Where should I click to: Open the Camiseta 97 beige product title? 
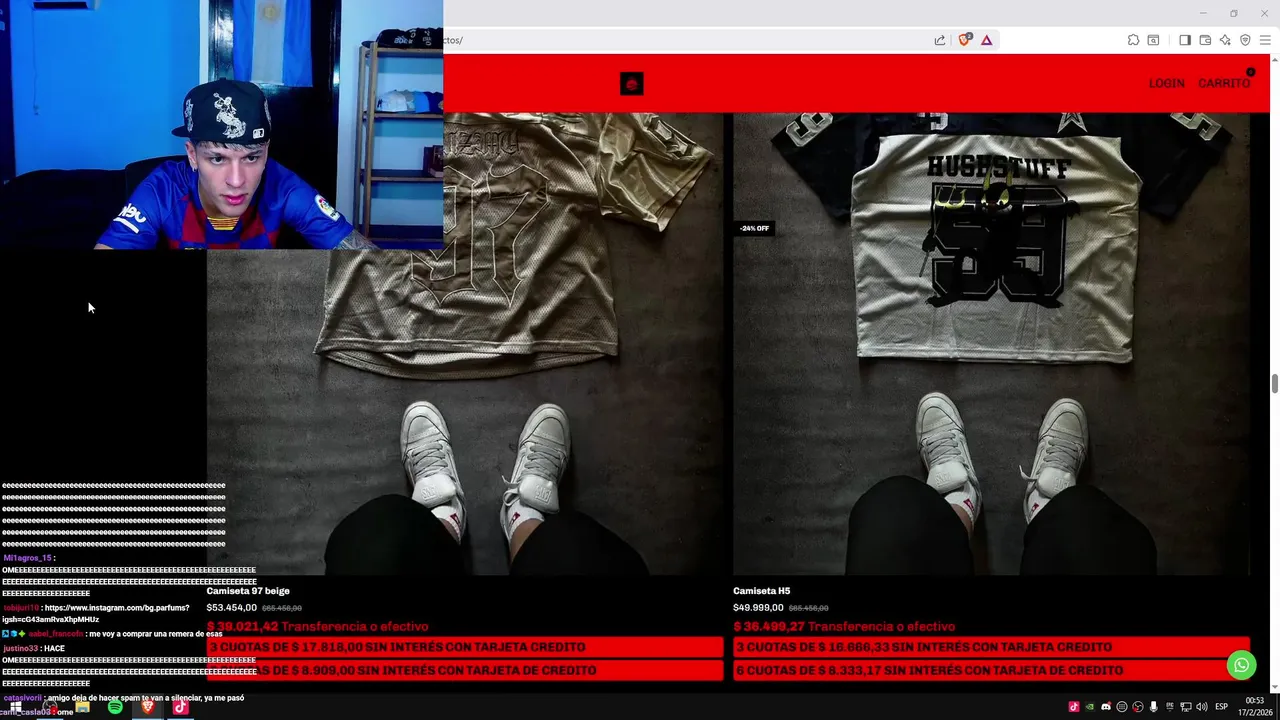click(248, 591)
